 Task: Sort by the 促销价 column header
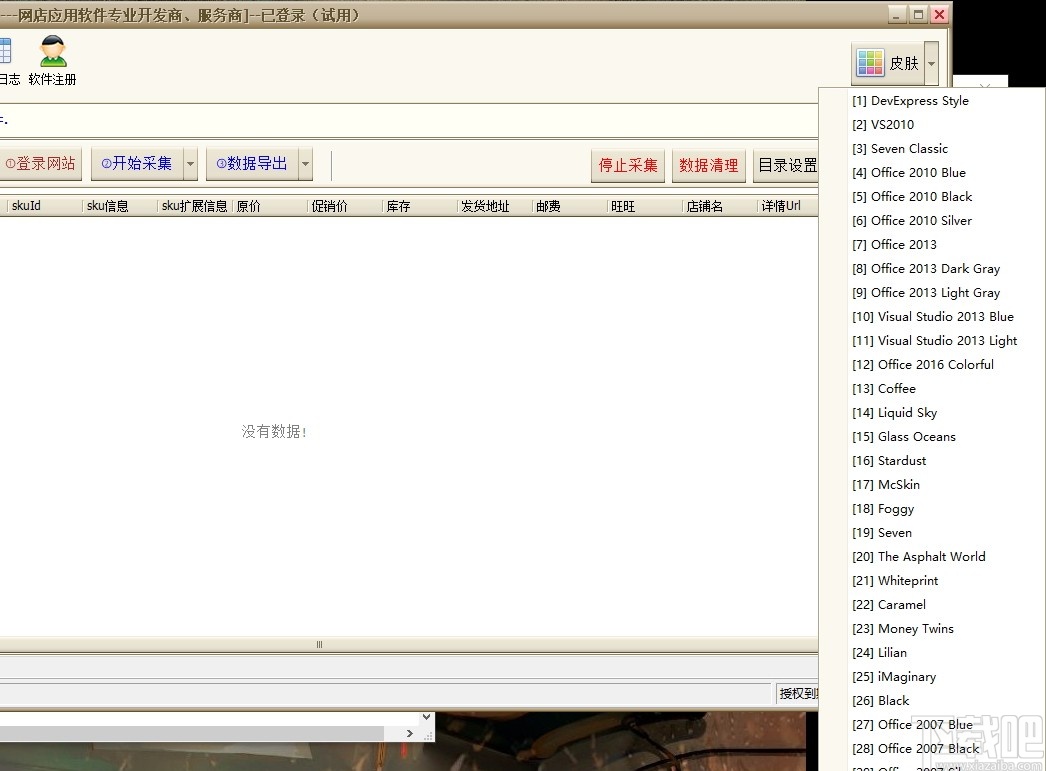point(344,206)
